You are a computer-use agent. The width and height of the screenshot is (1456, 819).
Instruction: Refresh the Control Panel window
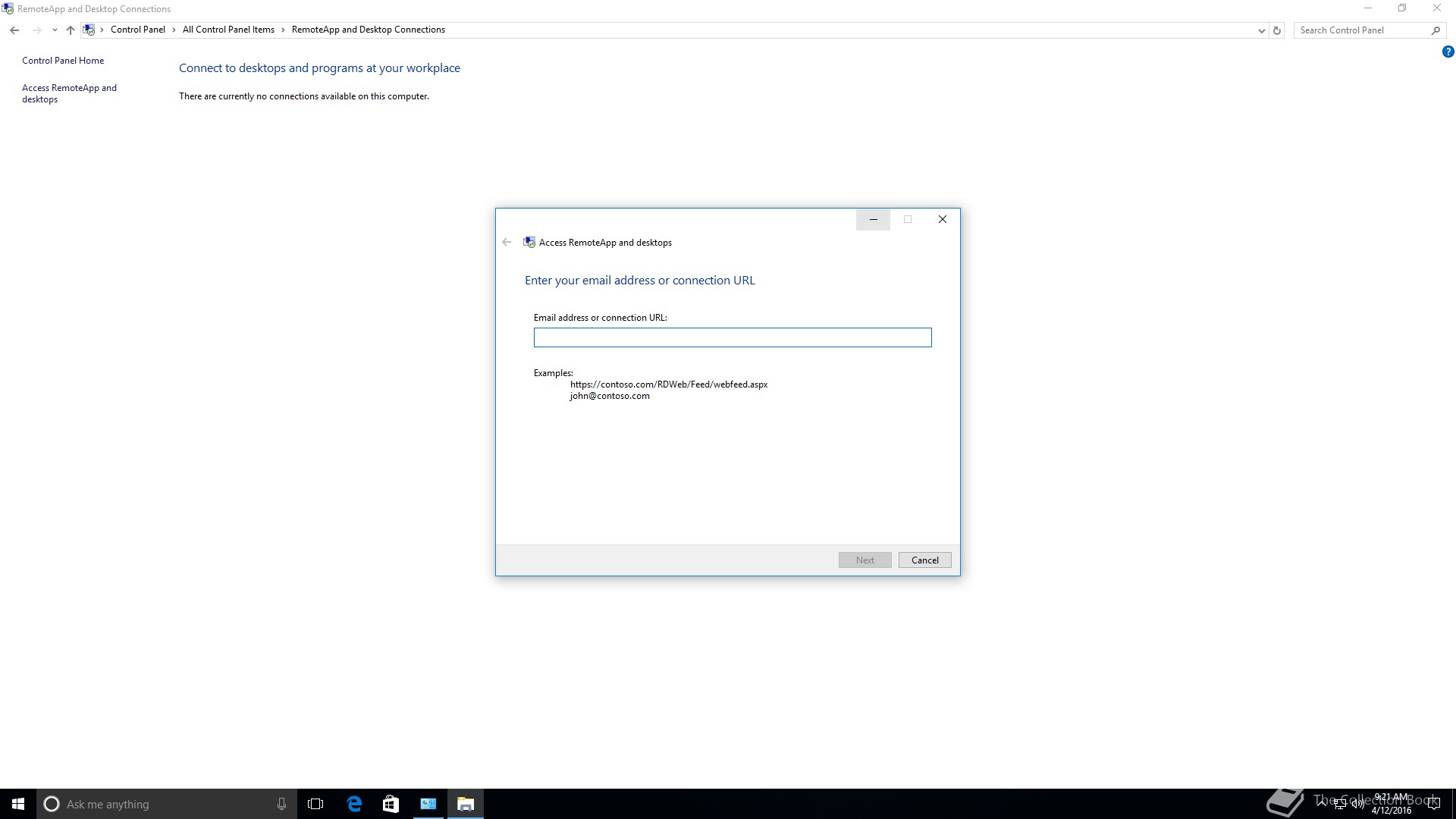pyautogui.click(x=1277, y=30)
